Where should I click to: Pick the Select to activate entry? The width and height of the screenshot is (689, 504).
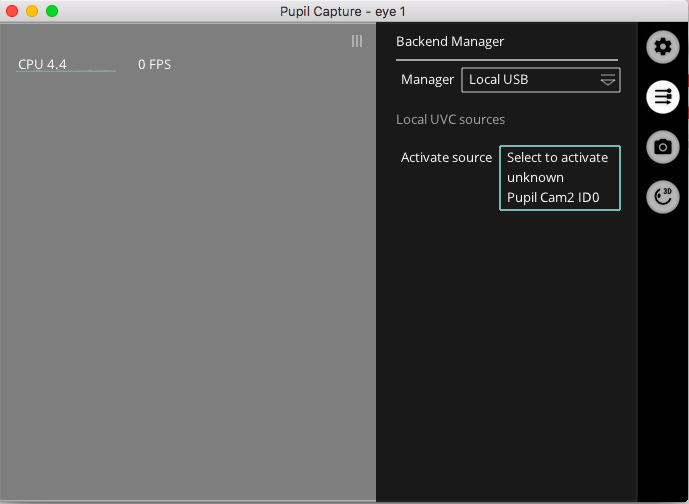coord(557,157)
